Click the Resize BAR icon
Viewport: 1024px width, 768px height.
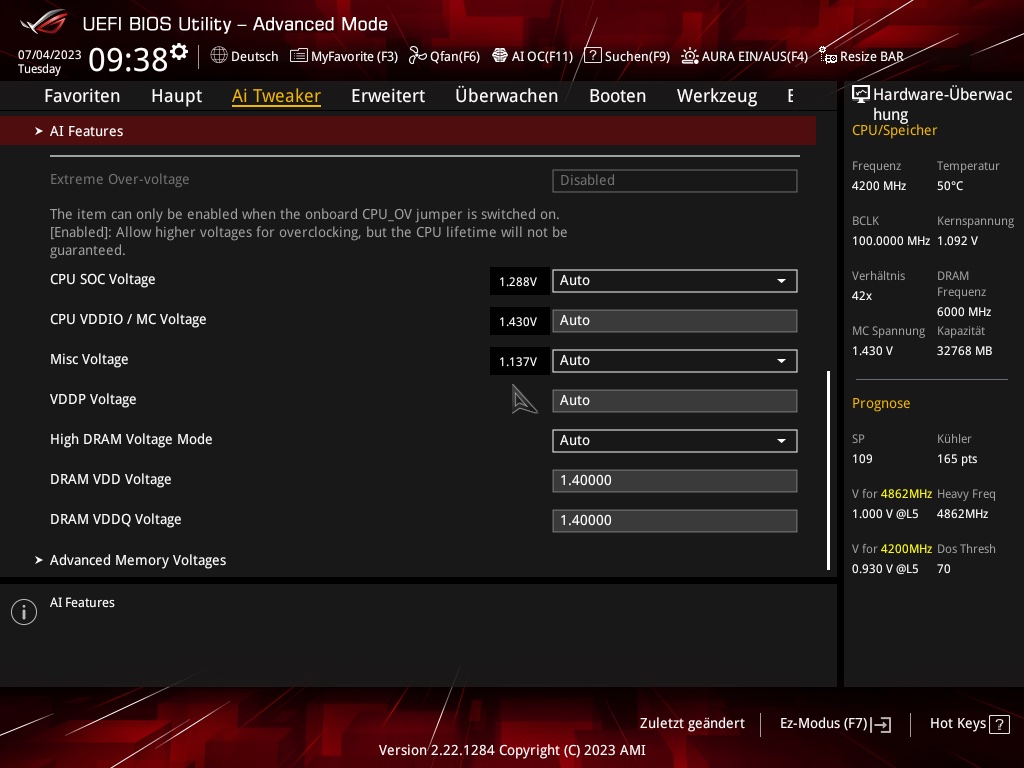pyautogui.click(x=827, y=56)
